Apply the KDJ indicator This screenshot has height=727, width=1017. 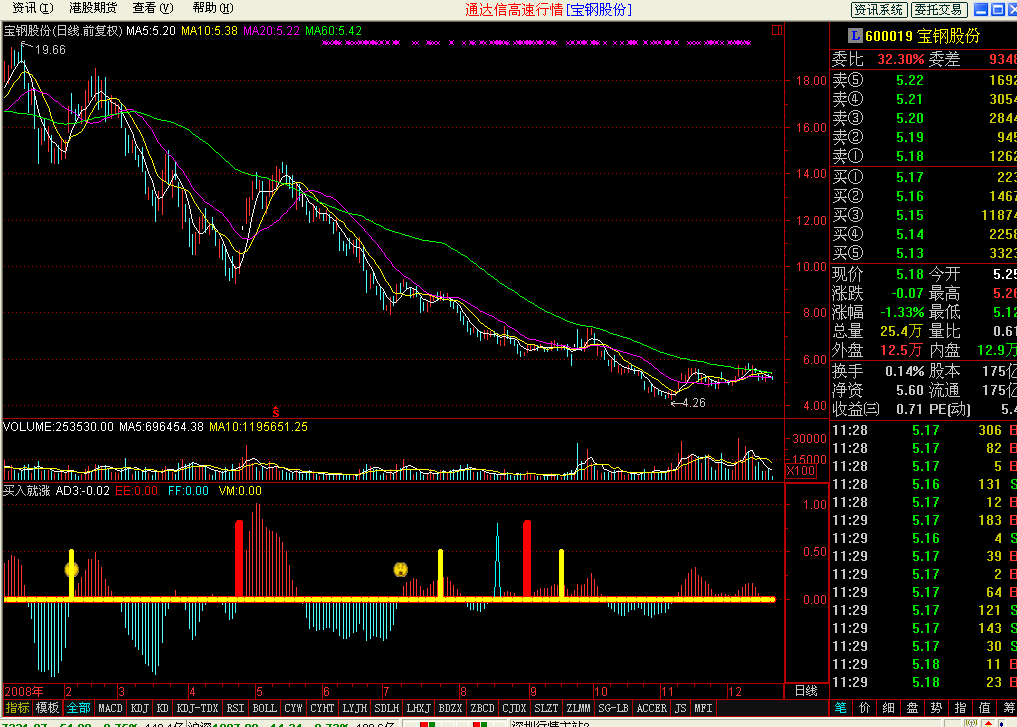point(139,708)
